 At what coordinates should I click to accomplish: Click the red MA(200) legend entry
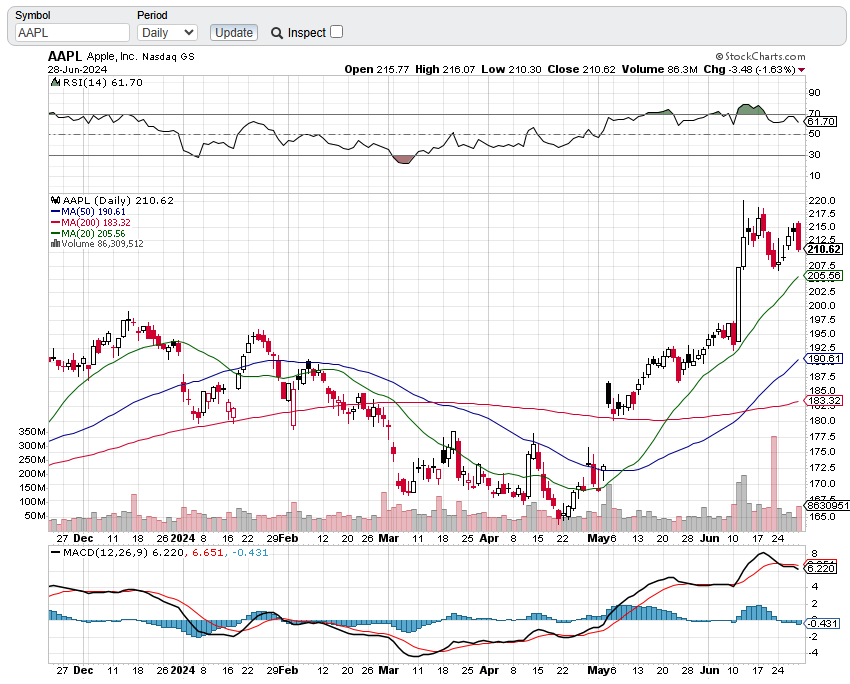point(88,222)
